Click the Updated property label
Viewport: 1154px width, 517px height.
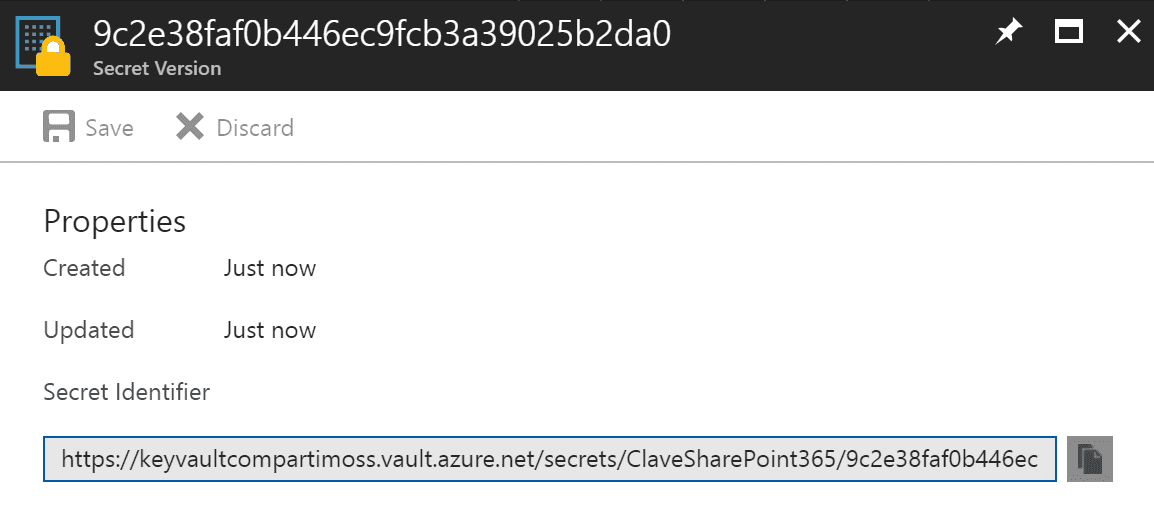point(88,329)
